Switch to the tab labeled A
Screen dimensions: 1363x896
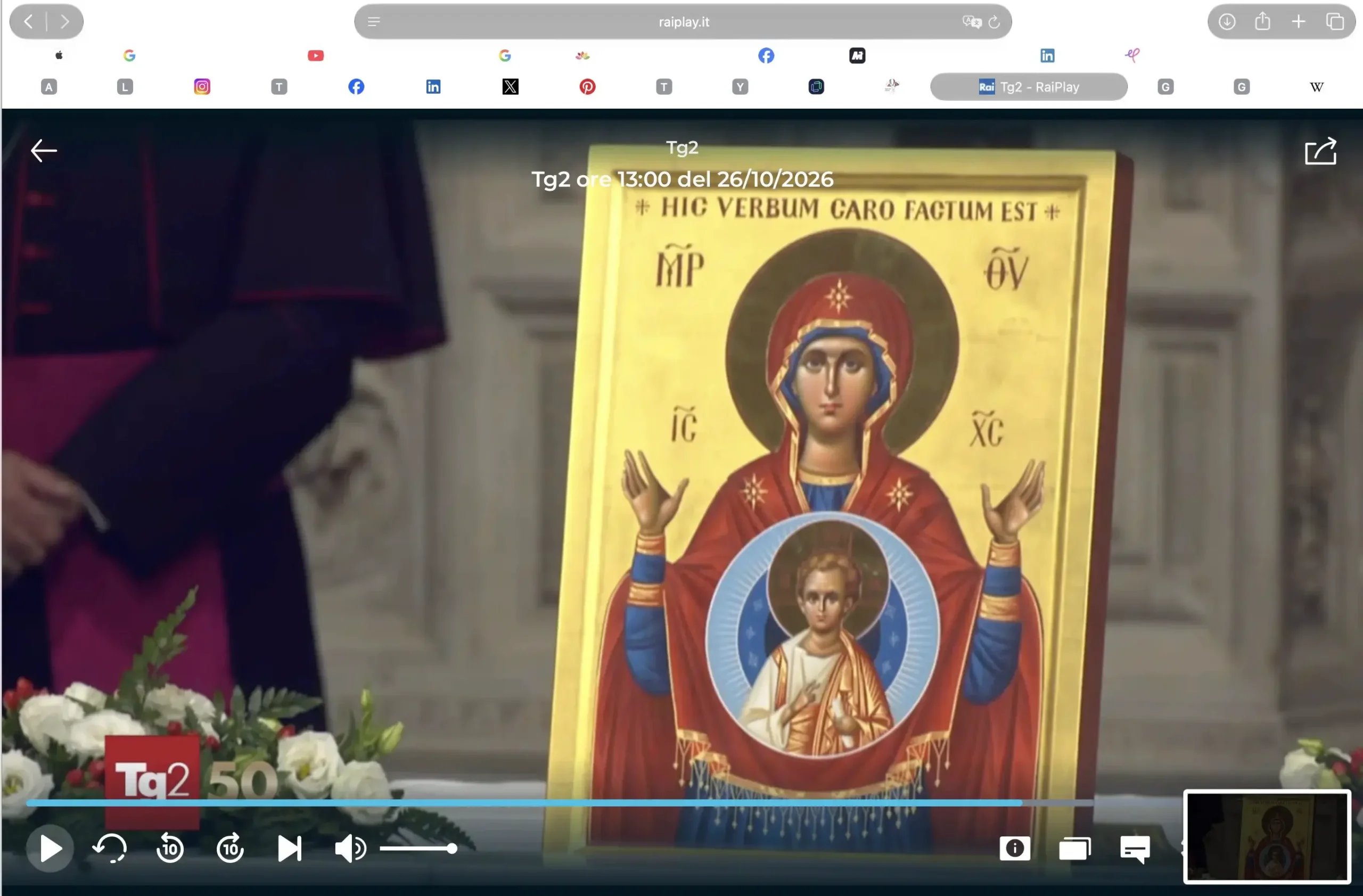coord(48,86)
